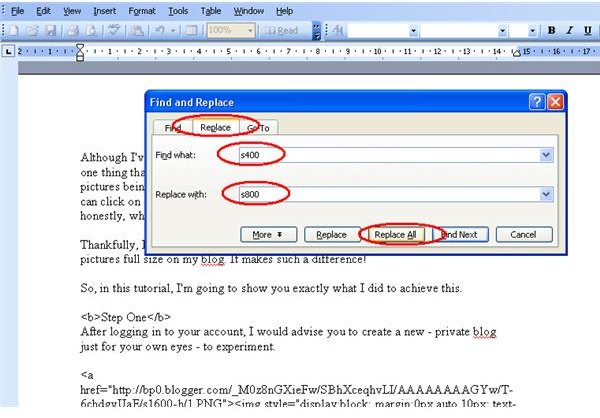Viewport: 600px width, 418px height.
Task: Click the Save floppy disk icon
Action: pos(51,30)
